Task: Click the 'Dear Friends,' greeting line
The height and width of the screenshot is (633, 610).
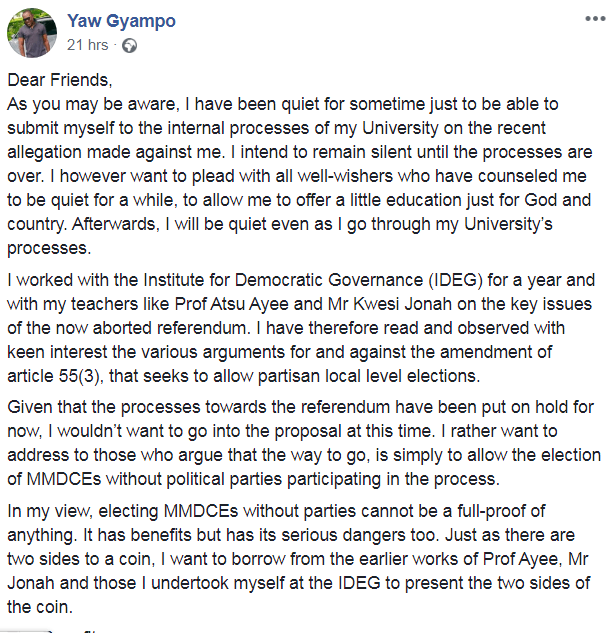Action: pyautogui.click(x=60, y=80)
